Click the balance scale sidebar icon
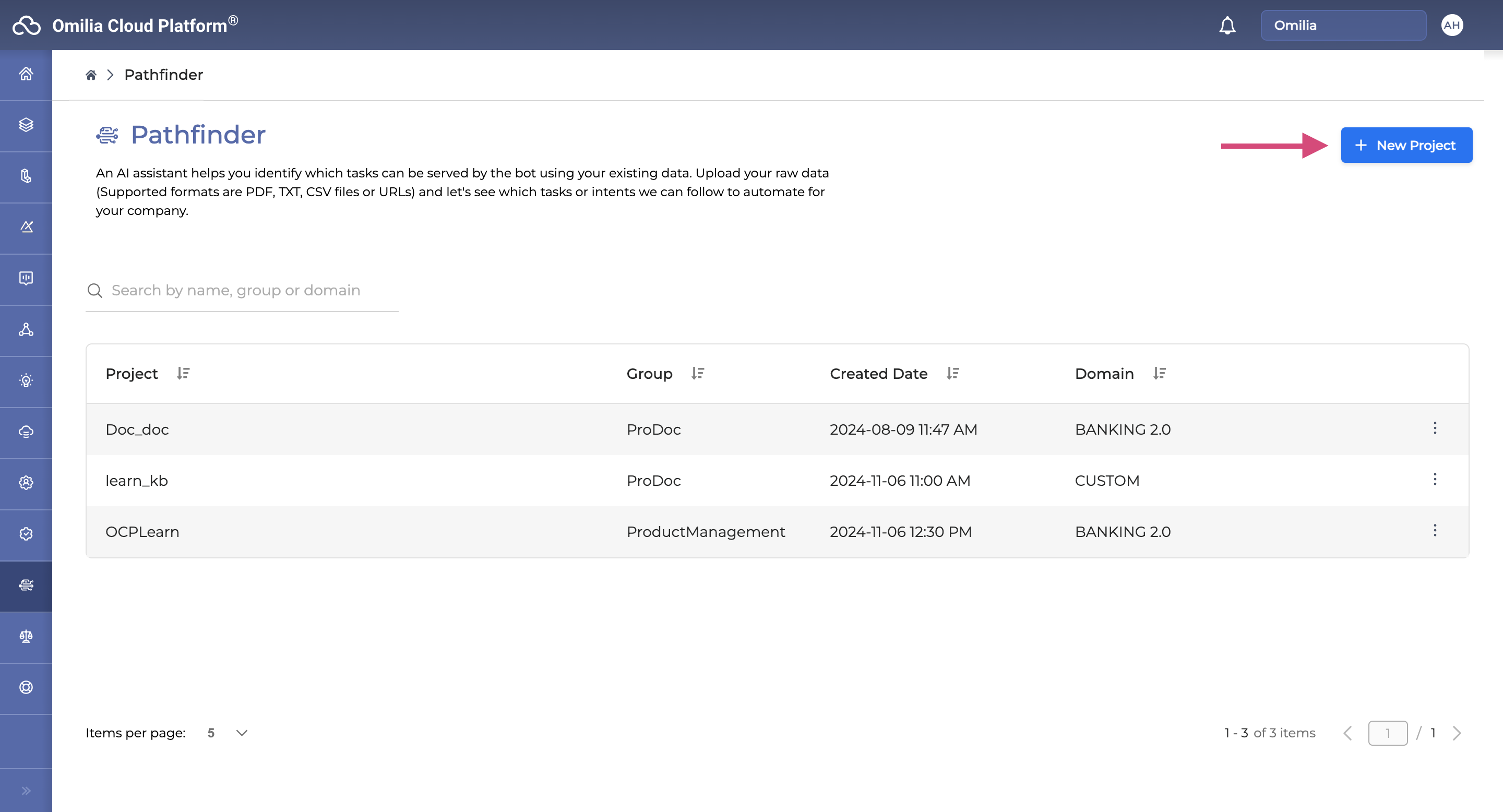The height and width of the screenshot is (812, 1503). click(x=26, y=636)
